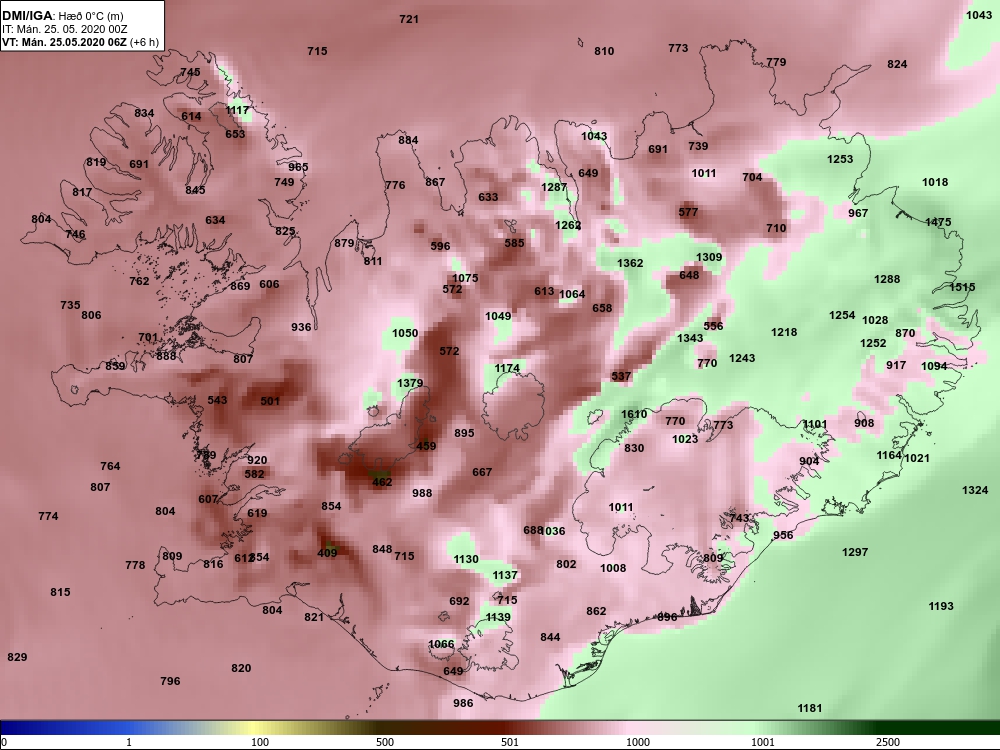The image size is (1000, 750).
Task: Select the VT 06Z valid time line
Action: pyautogui.click(x=80, y=43)
